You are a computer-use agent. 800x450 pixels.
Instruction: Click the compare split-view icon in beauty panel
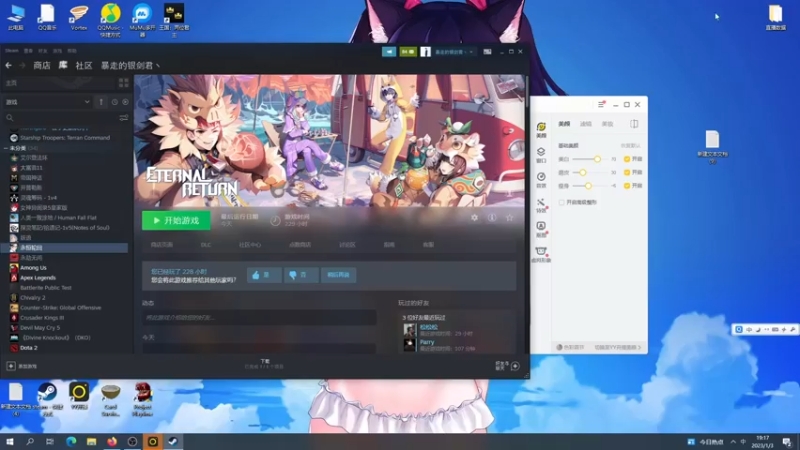pyautogui.click(x=634, y=124)
